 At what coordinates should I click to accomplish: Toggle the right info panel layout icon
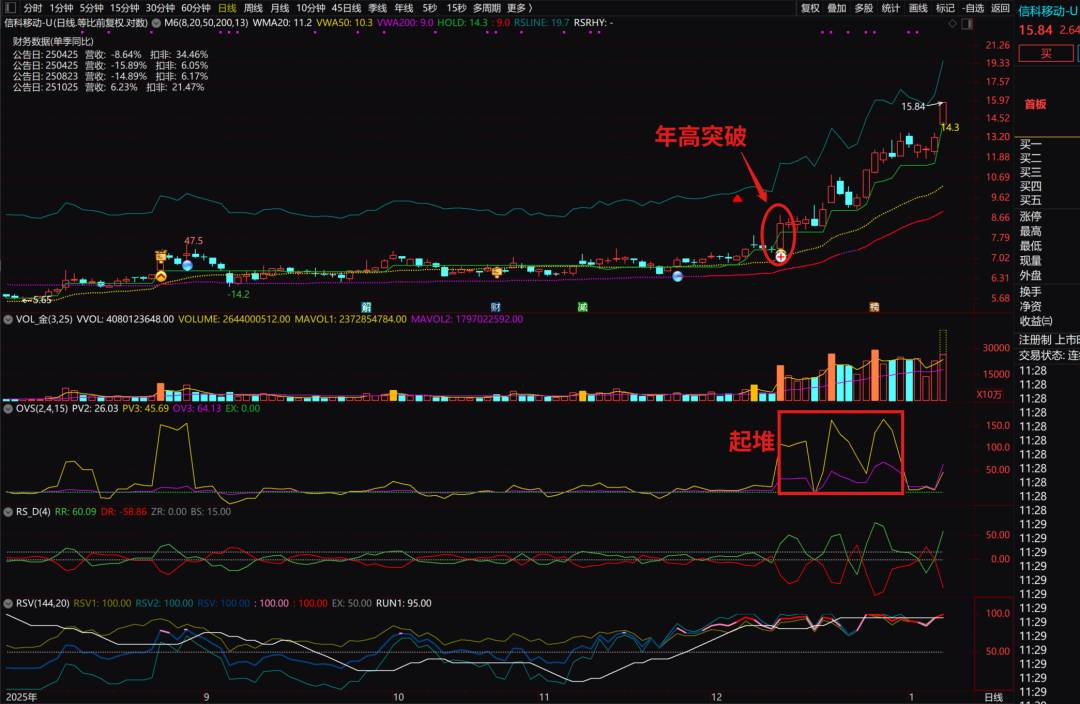point(967,23)
